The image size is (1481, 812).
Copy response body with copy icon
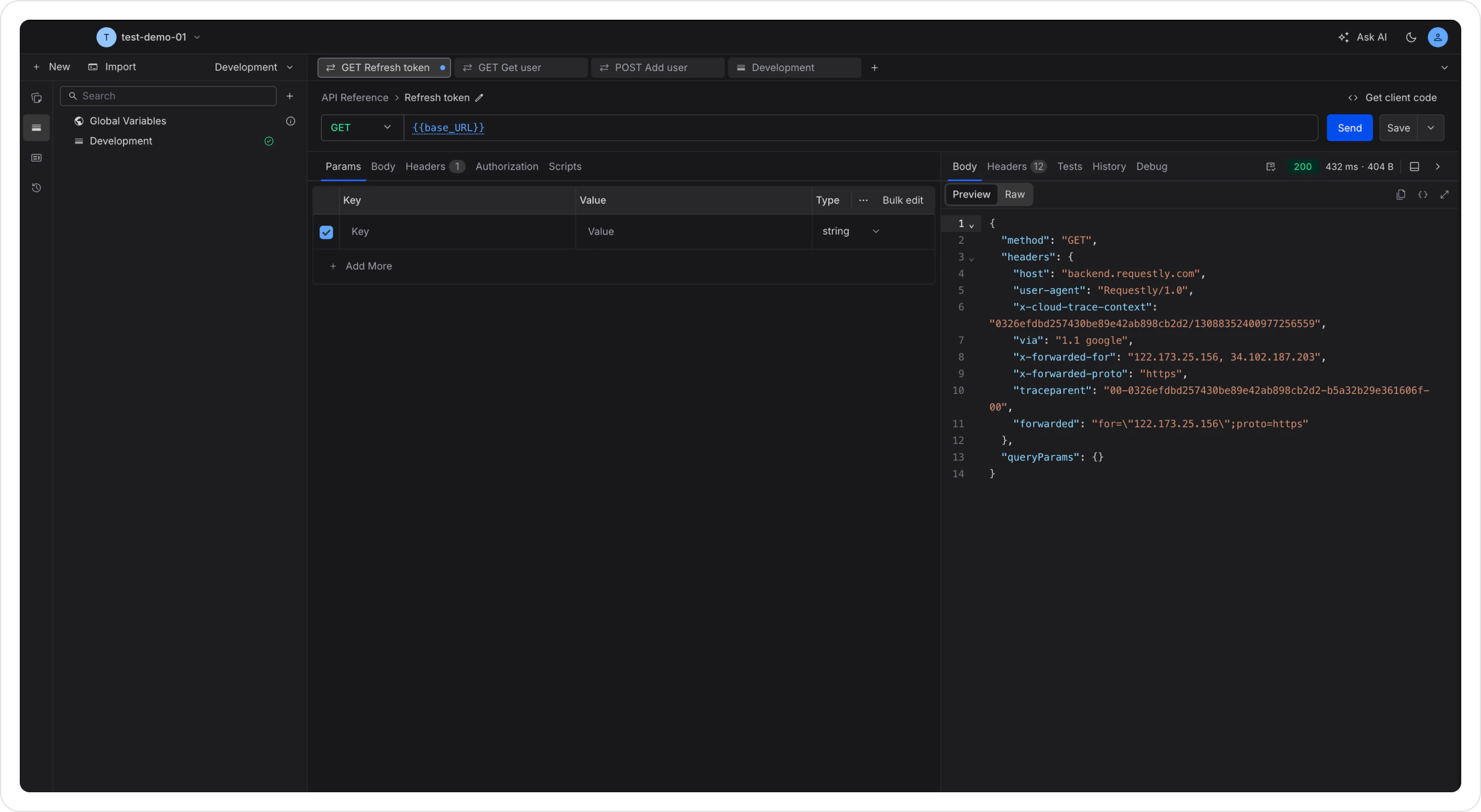tap(1401, 194)
